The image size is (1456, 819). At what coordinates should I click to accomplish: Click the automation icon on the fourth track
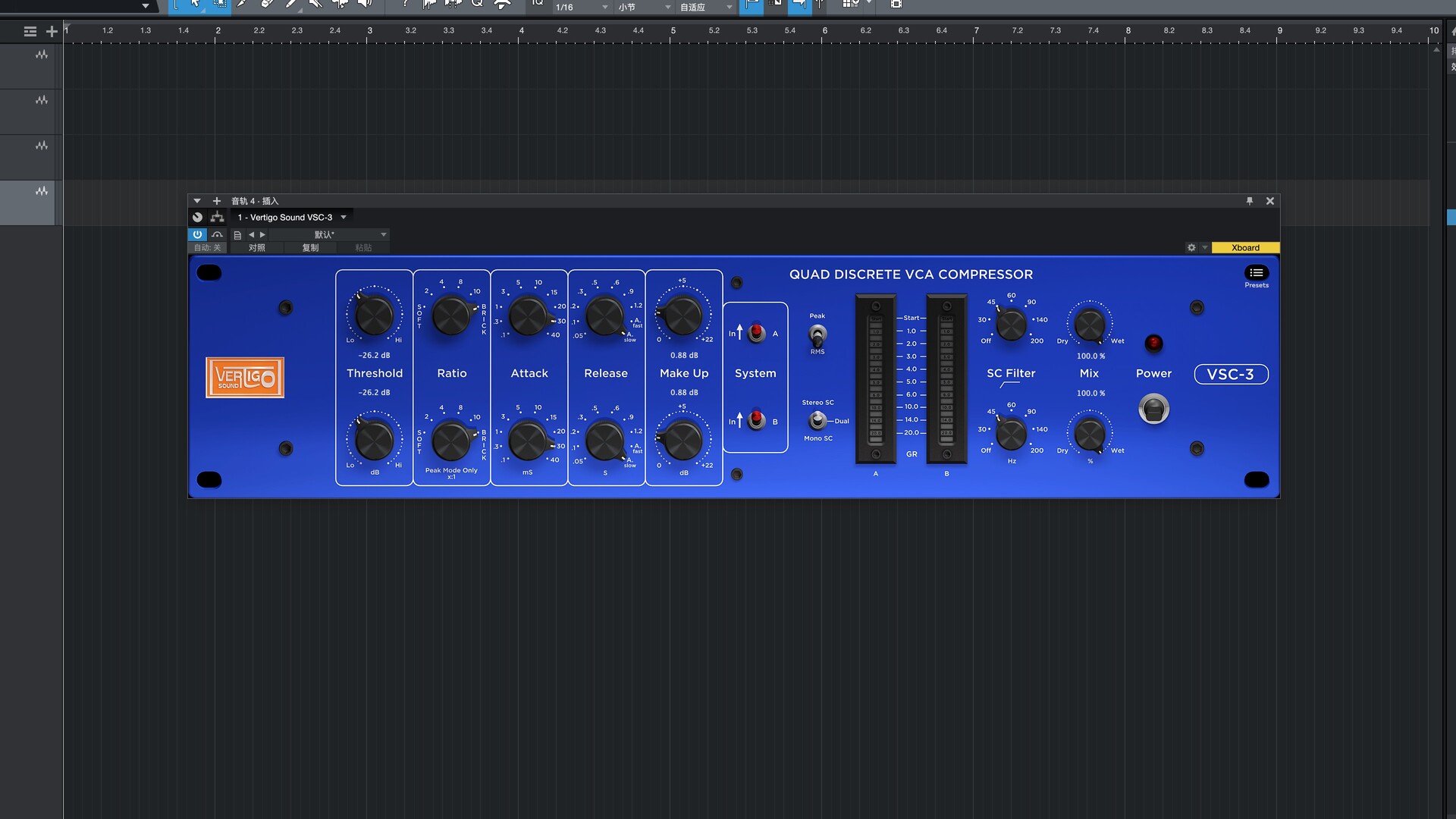click(42, 191)
